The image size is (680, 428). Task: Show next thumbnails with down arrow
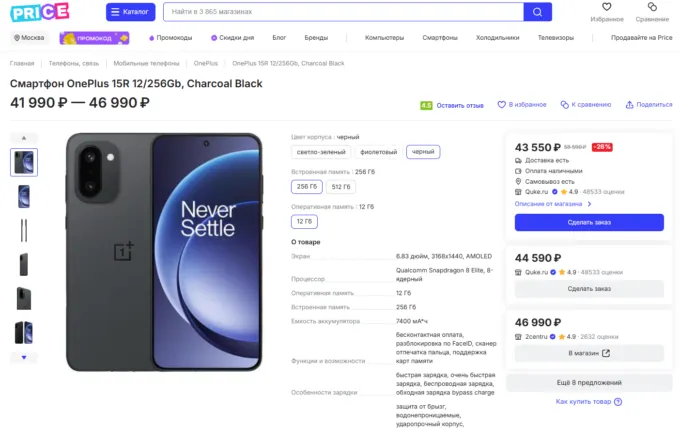(24, 357)
